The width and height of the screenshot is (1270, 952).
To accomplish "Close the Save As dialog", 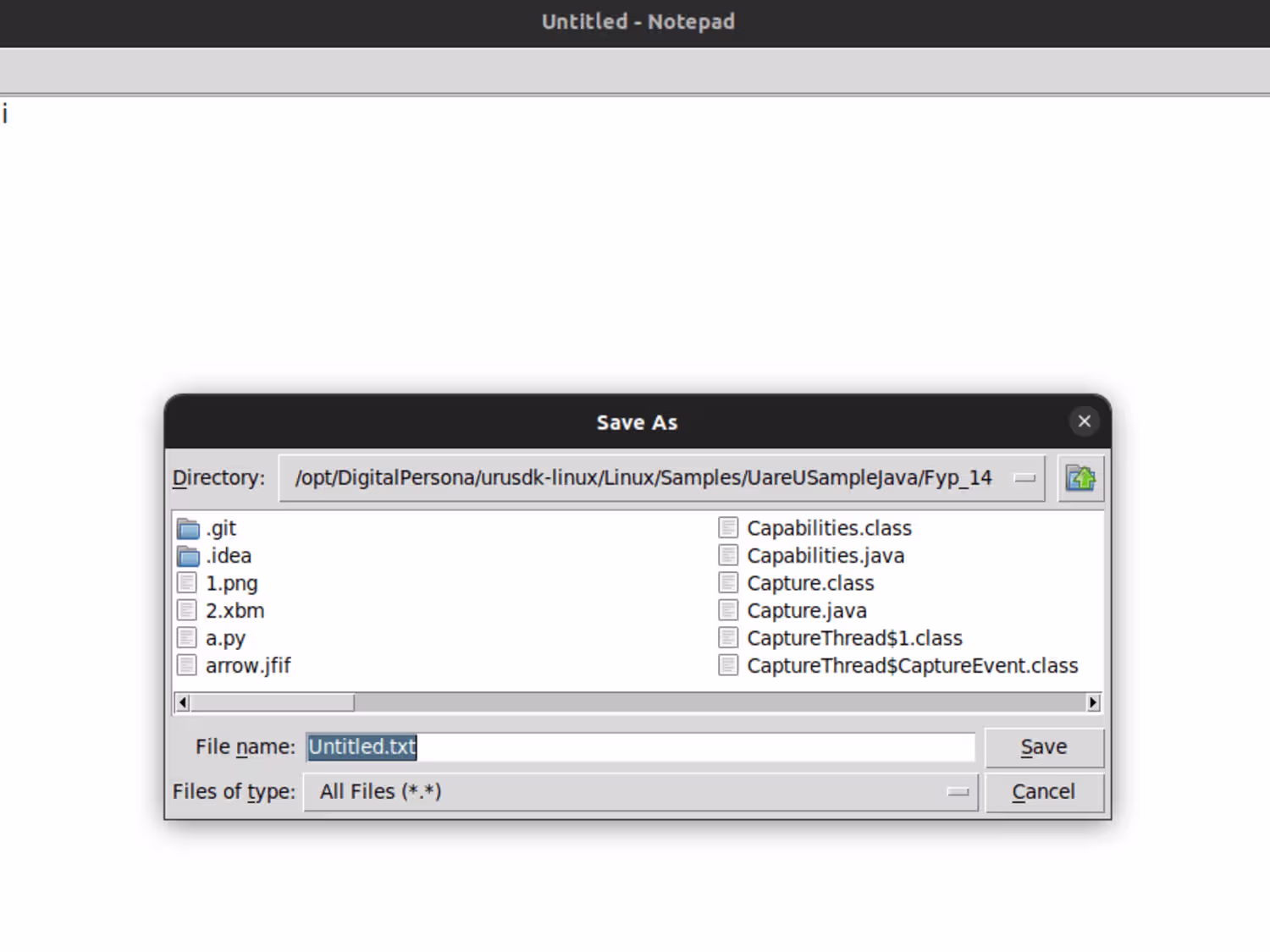I will [1084, 421].
